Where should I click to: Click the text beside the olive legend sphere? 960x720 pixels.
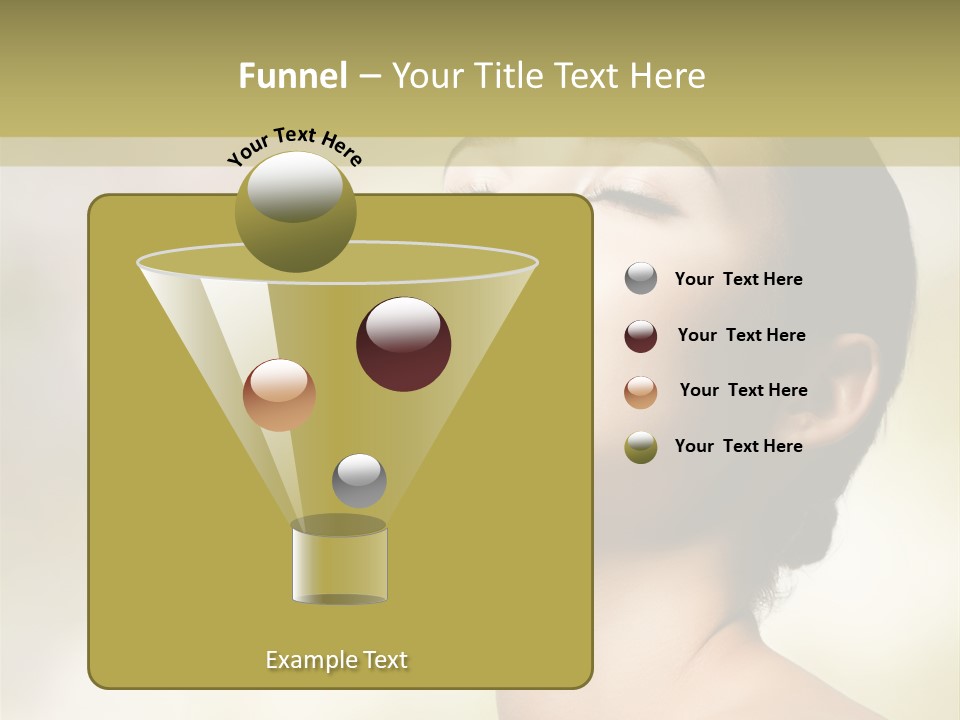pyautogui.click(x=738, y=446)
